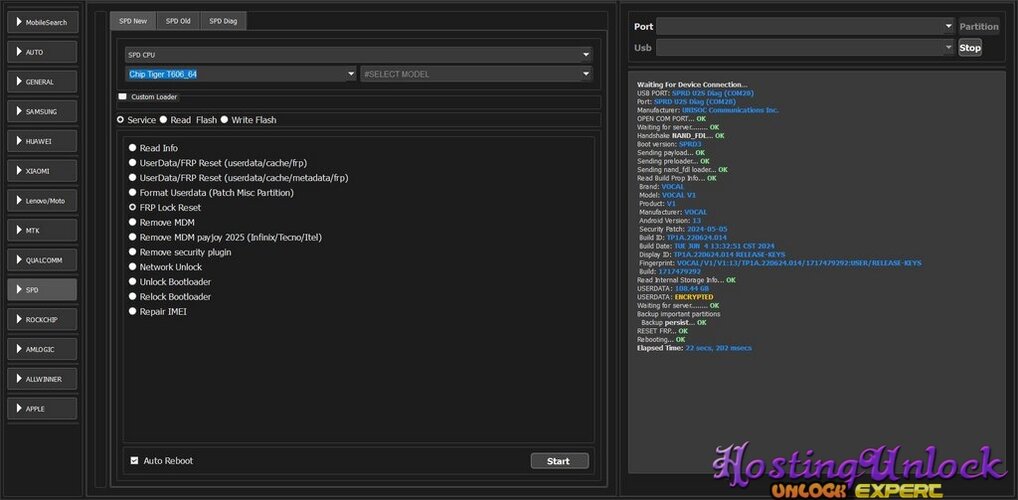Click the Start button
The width and height of the screenshot is (1018, 500).
559,461
